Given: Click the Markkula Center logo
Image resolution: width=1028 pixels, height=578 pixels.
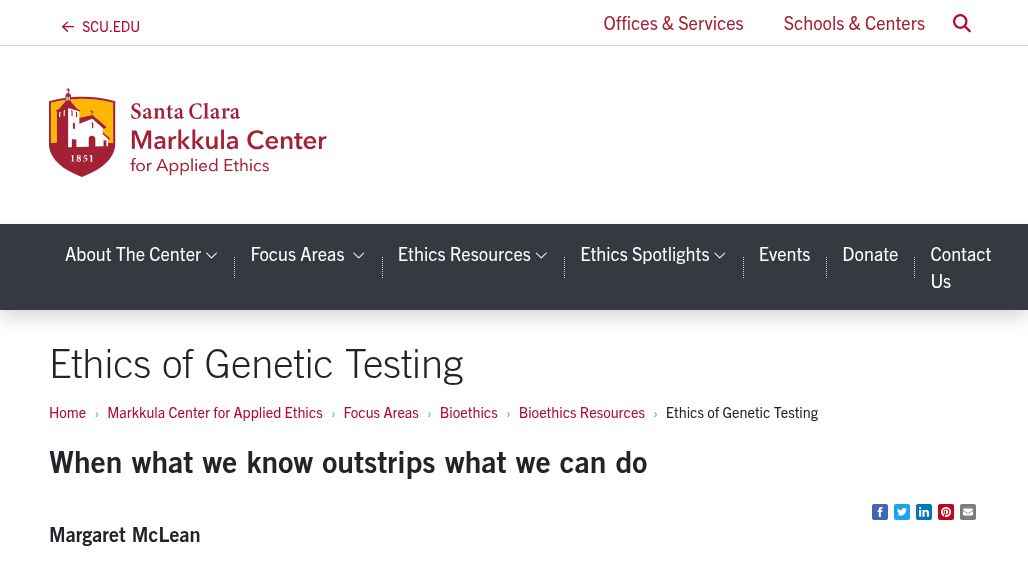Looking at the screenshot, I should coord(188,133).
